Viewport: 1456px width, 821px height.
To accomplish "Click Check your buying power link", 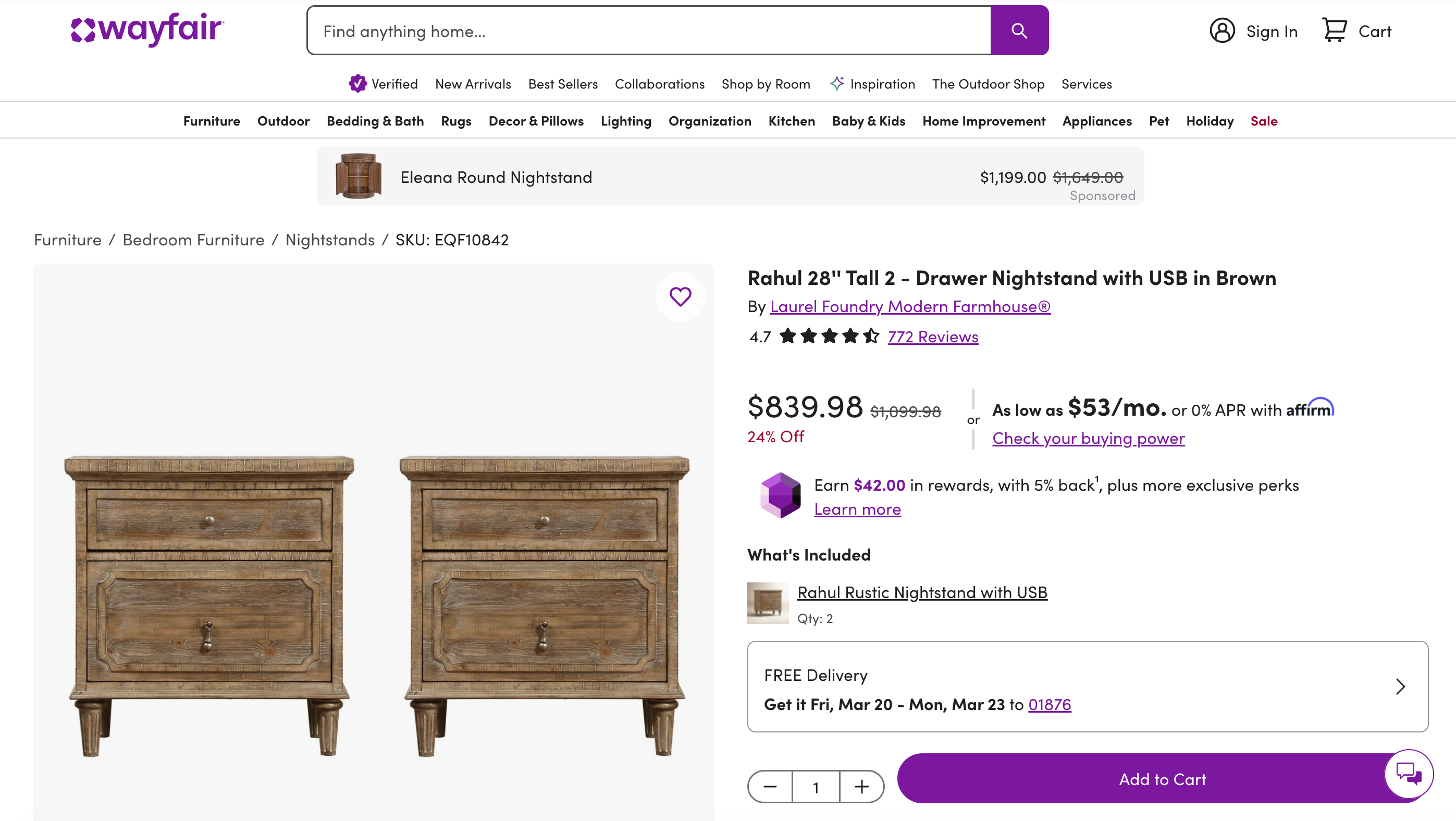I will [x=1088, y=439].
